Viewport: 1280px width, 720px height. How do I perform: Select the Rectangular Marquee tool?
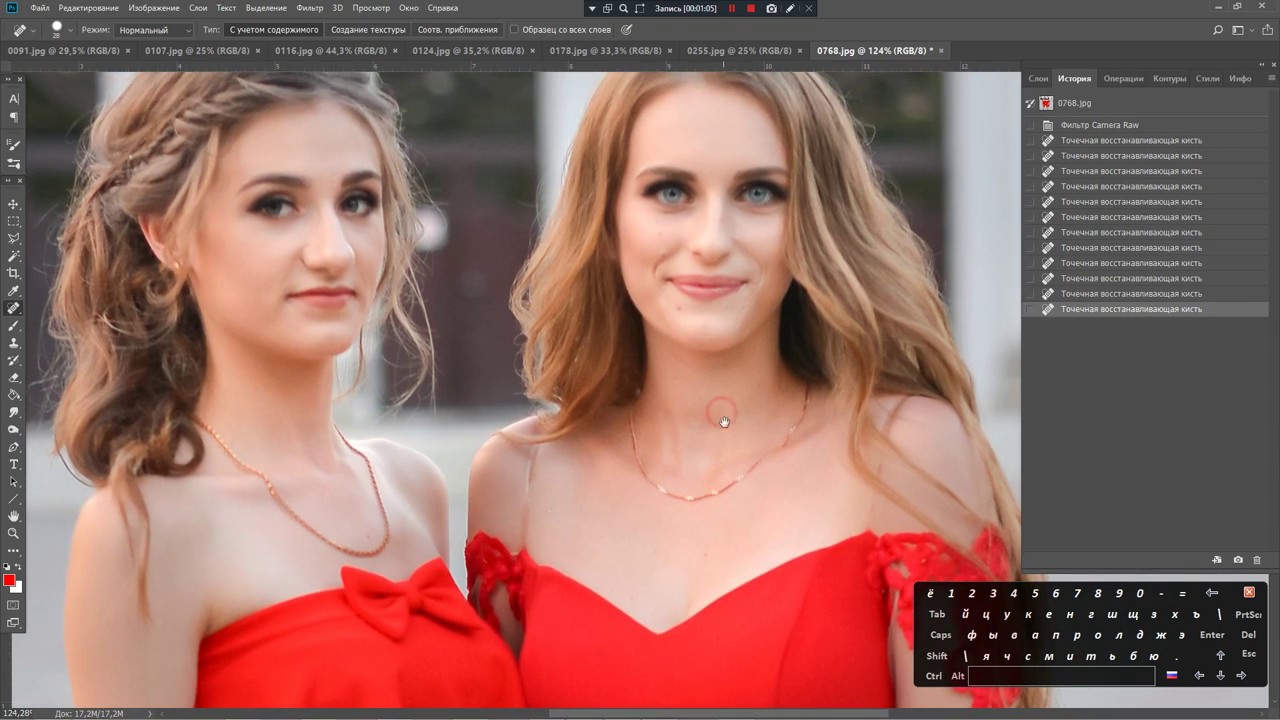(14, 221)
